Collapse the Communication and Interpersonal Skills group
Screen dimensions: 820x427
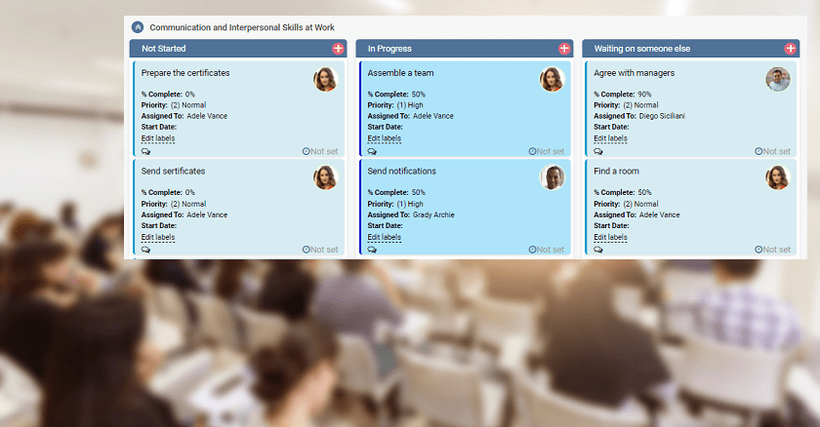pyautogui.click(x=138, y=27)
